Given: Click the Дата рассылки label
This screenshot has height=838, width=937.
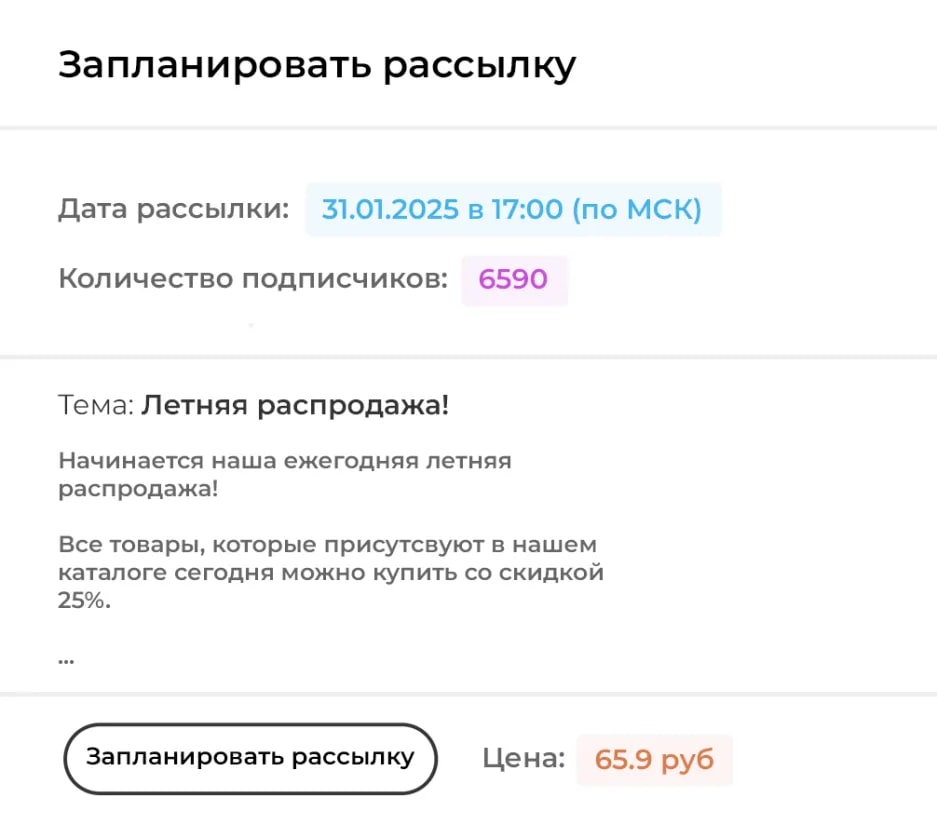Looking at the screenshot, I should point(173,210).
